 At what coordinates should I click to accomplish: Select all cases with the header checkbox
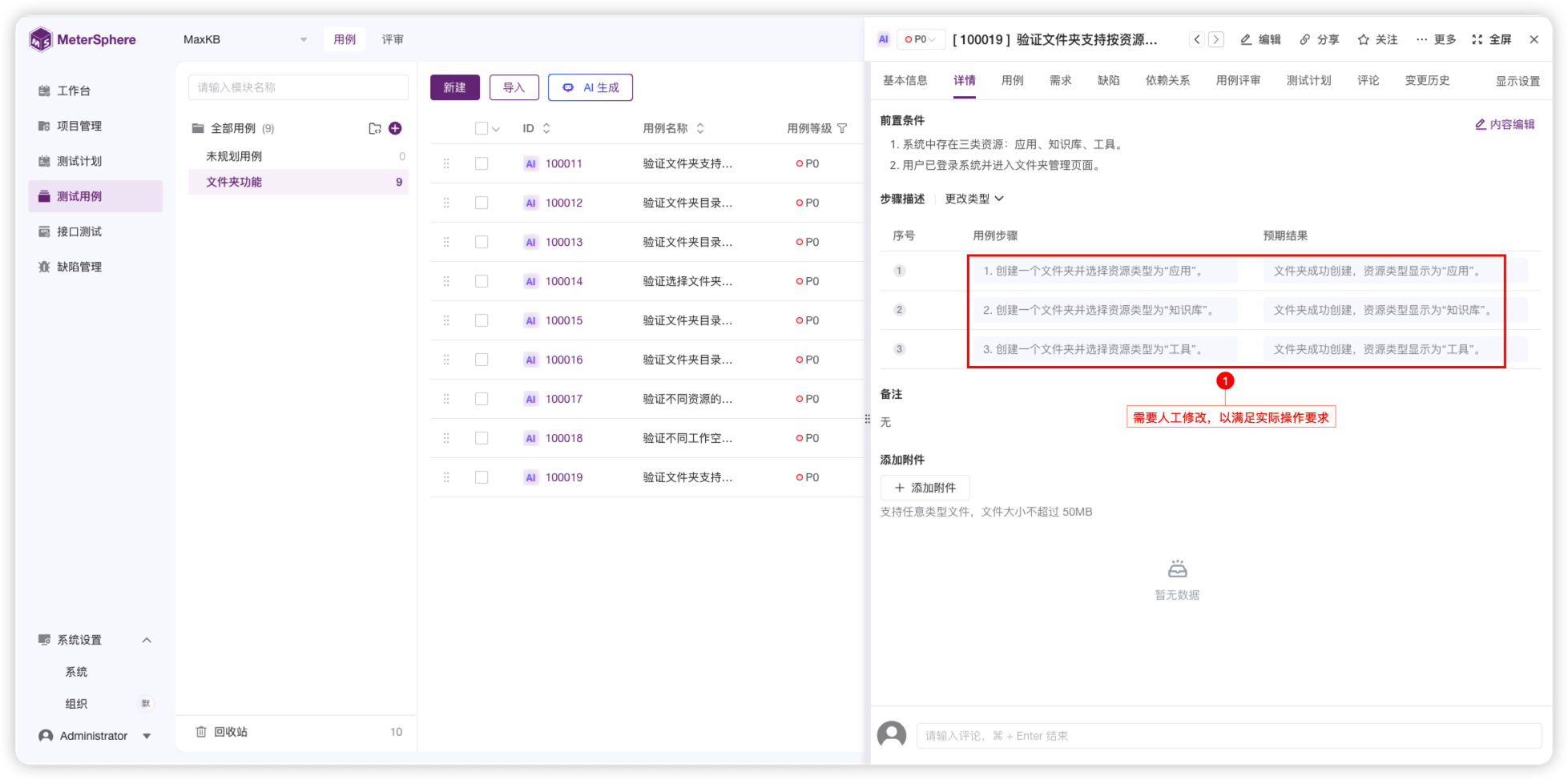coord(481,127)
